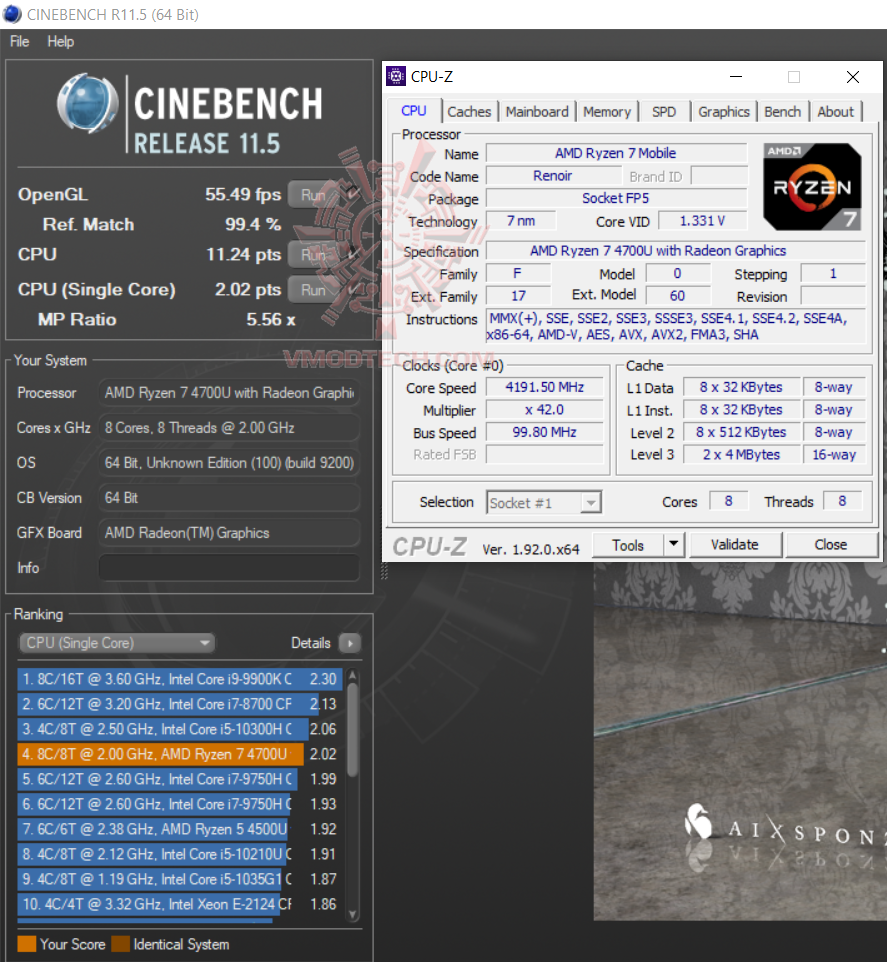This screenshot has height=962, width=887.
Task: Click the Code Name value Renoir
Action: point(552,176)
